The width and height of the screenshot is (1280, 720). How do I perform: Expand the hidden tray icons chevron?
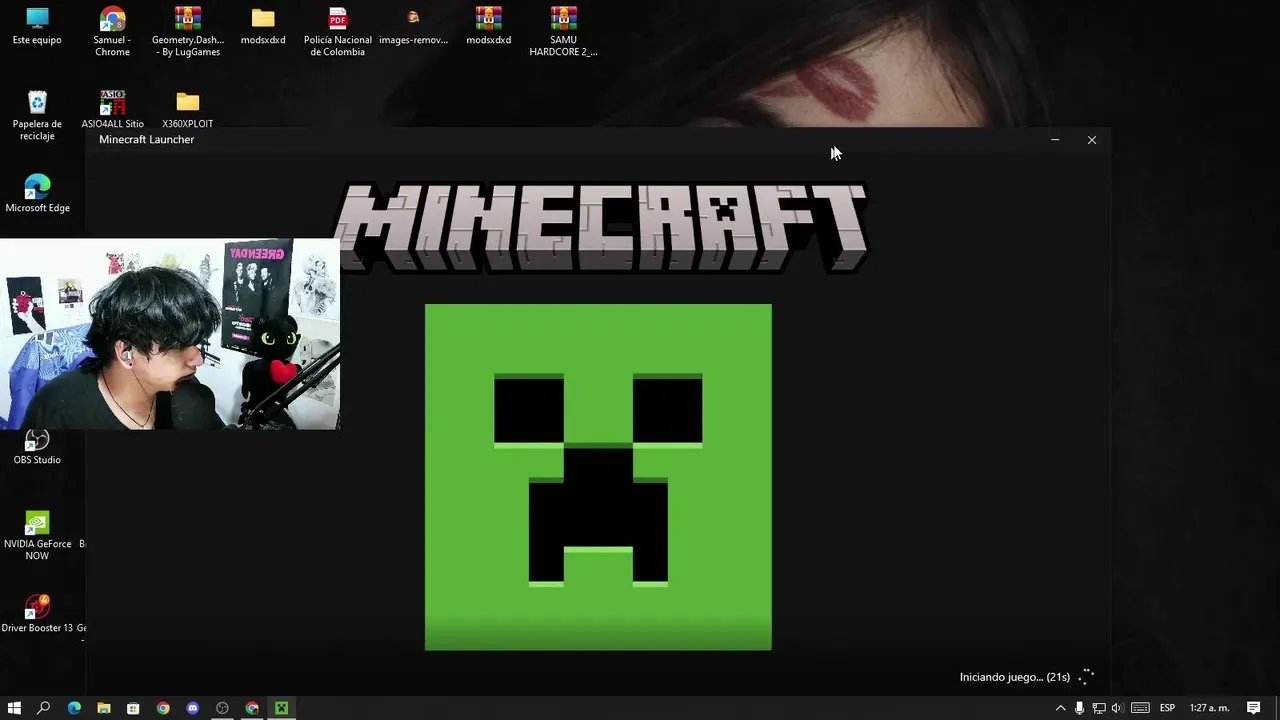pyautogui.click(x=1060, y=708)
